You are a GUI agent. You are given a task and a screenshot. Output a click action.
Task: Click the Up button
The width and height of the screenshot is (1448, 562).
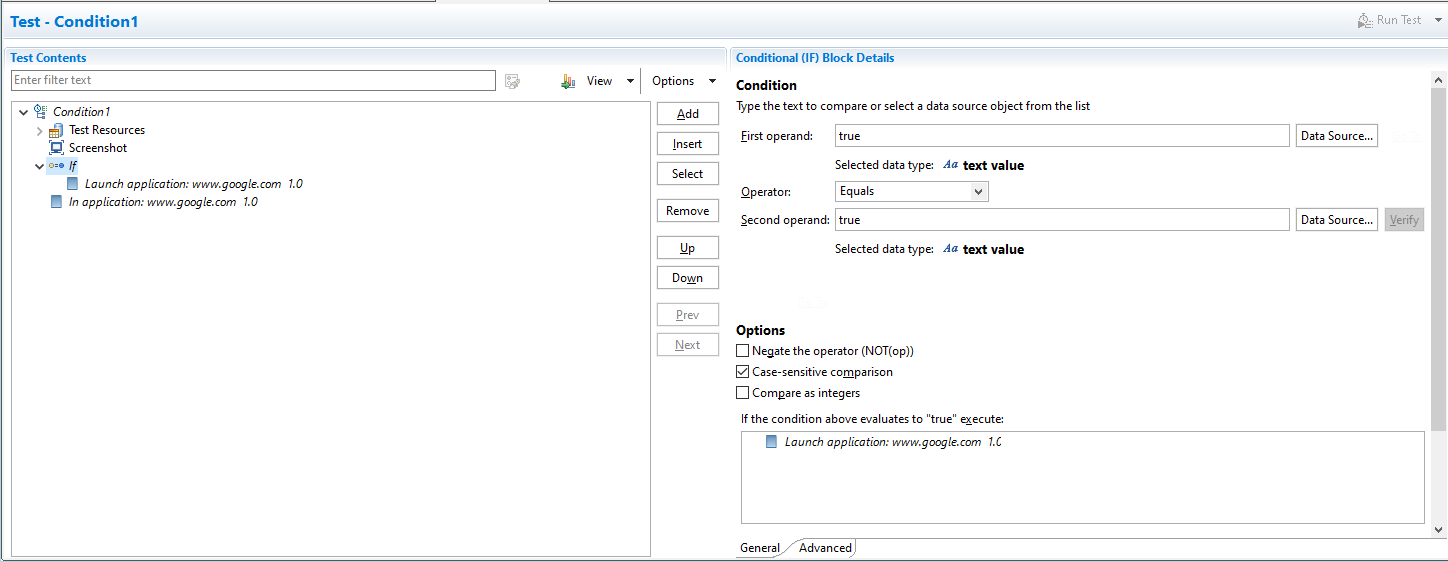(688, 248)
